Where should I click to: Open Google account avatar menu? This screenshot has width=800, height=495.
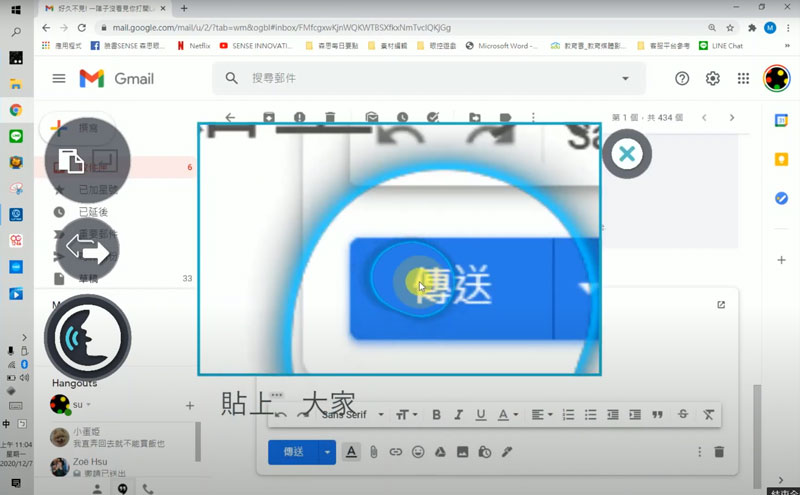click(x=777, y=78)
